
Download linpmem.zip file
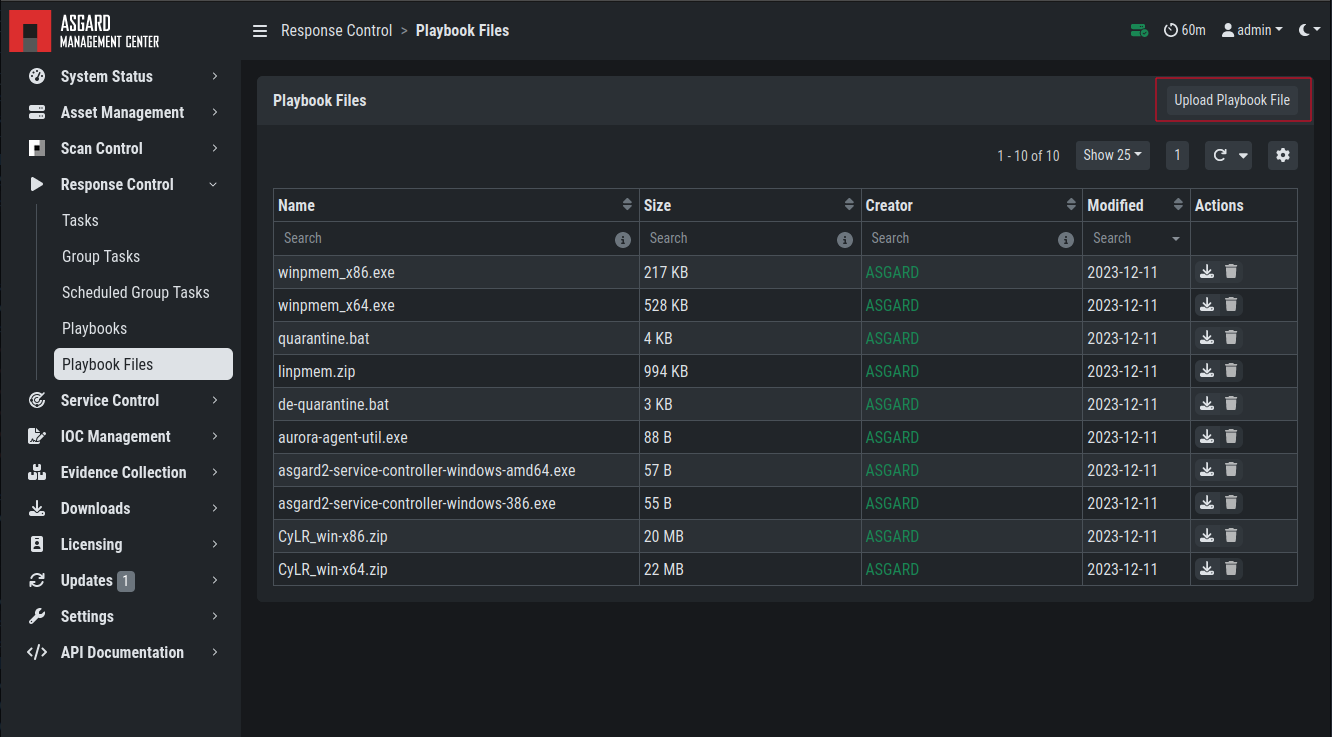pyautogui.click(x=1207, y=371)
